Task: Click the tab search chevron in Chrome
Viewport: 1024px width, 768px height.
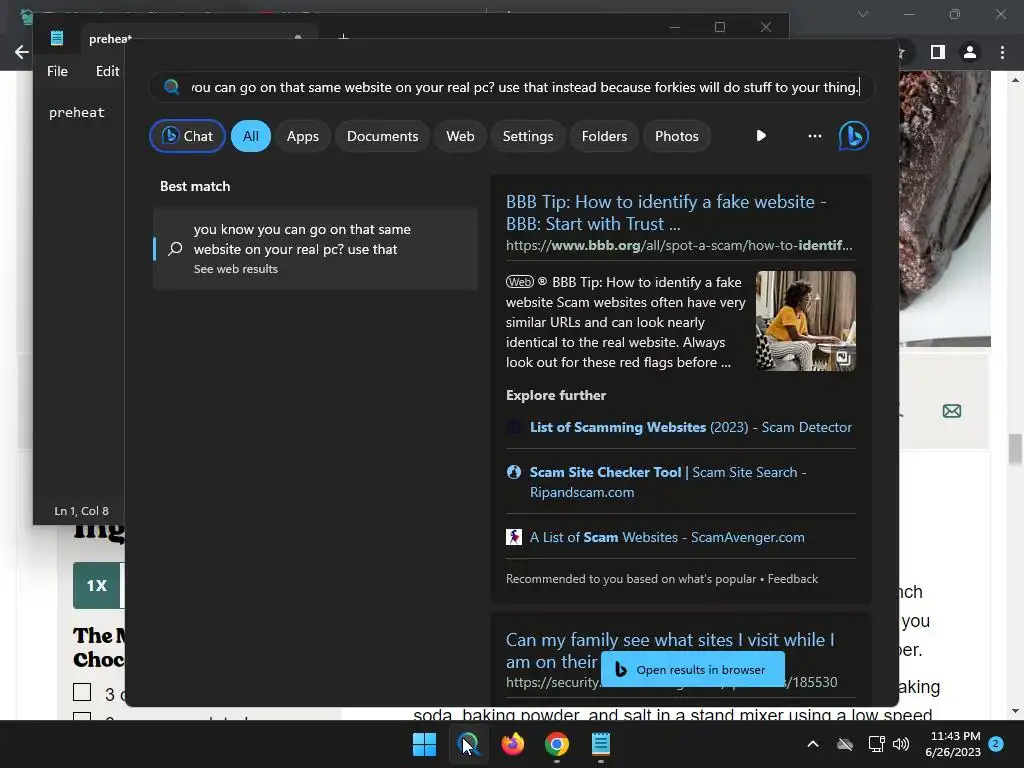Action: point(863,14)
